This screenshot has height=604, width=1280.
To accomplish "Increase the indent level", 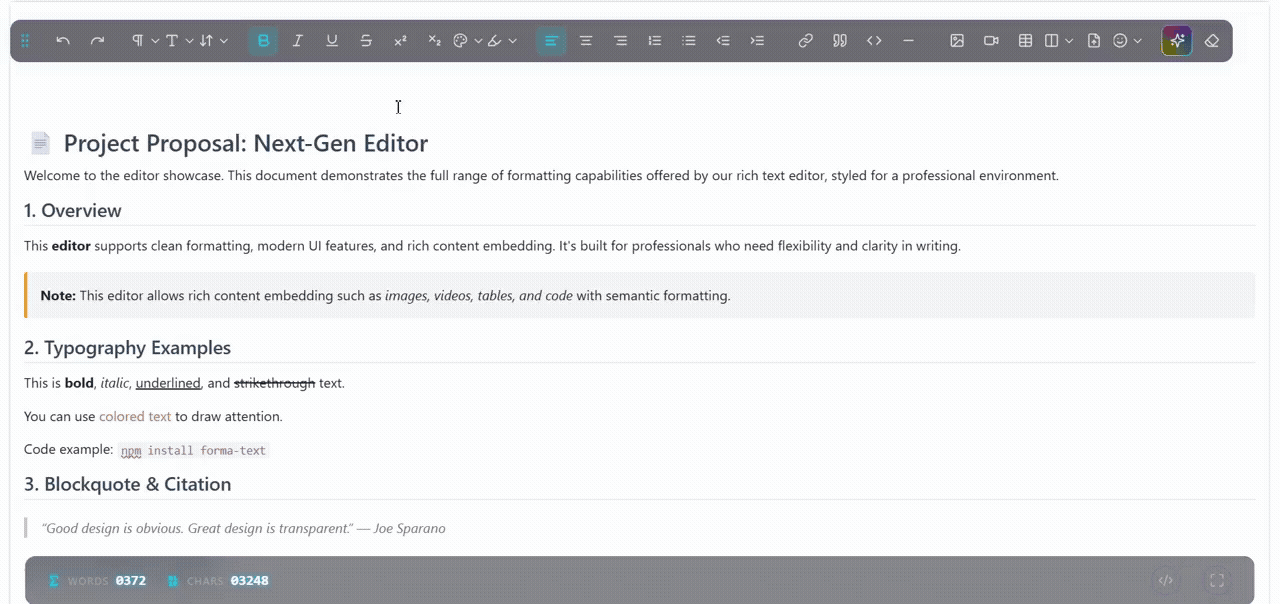I will 757,41.
